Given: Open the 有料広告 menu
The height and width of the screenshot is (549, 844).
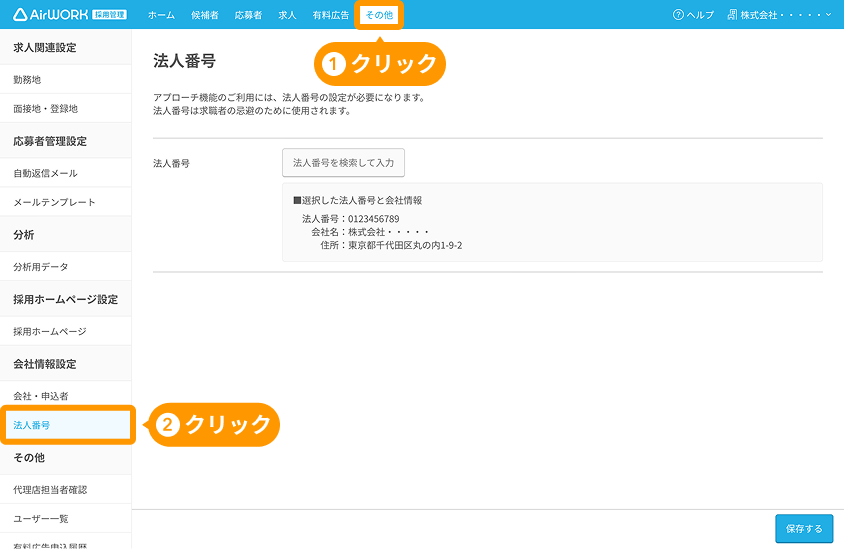Looking at the screenshot, I should pos(330,15).
